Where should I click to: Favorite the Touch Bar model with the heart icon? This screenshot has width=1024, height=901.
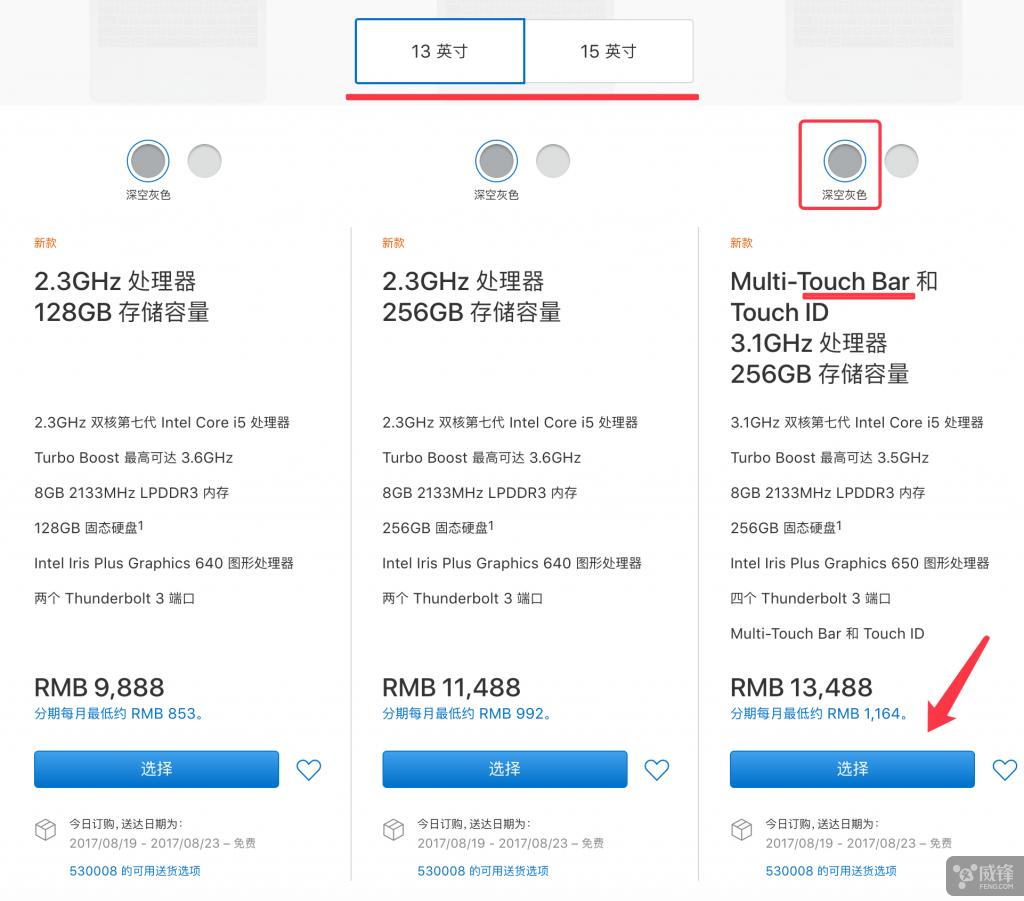click(x=1005, y=769)
